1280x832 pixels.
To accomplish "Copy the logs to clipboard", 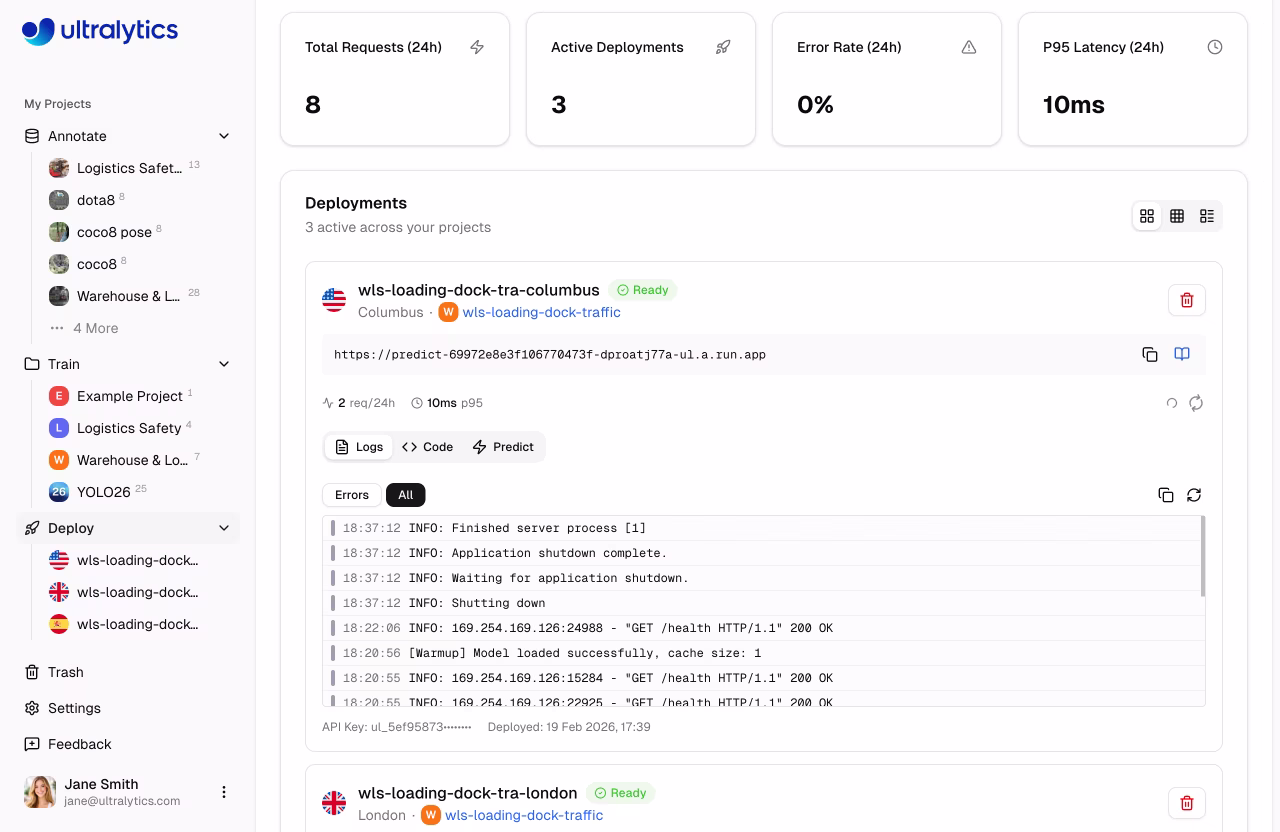I will (x=1166, y=495).
